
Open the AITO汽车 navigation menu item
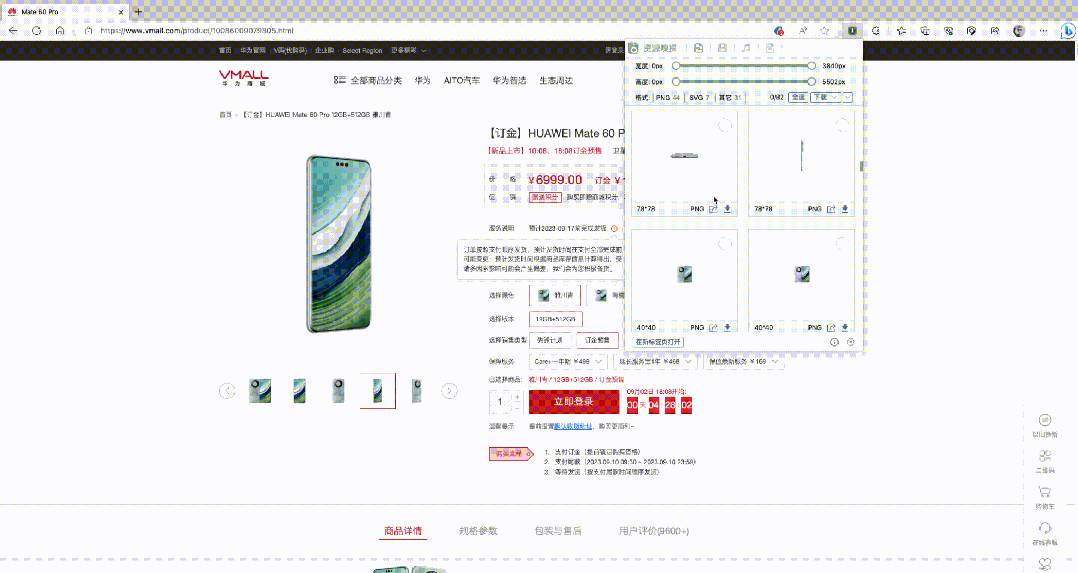461,80
